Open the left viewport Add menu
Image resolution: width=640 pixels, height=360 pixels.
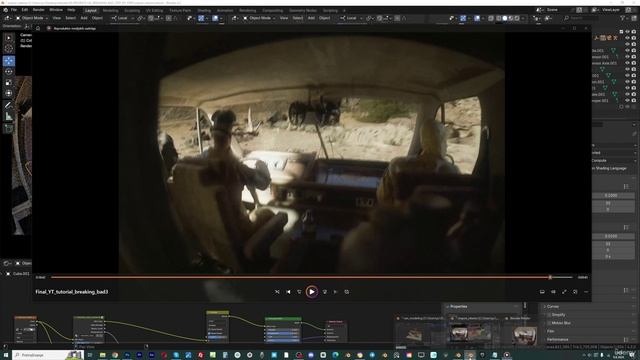tap(84, 18)
